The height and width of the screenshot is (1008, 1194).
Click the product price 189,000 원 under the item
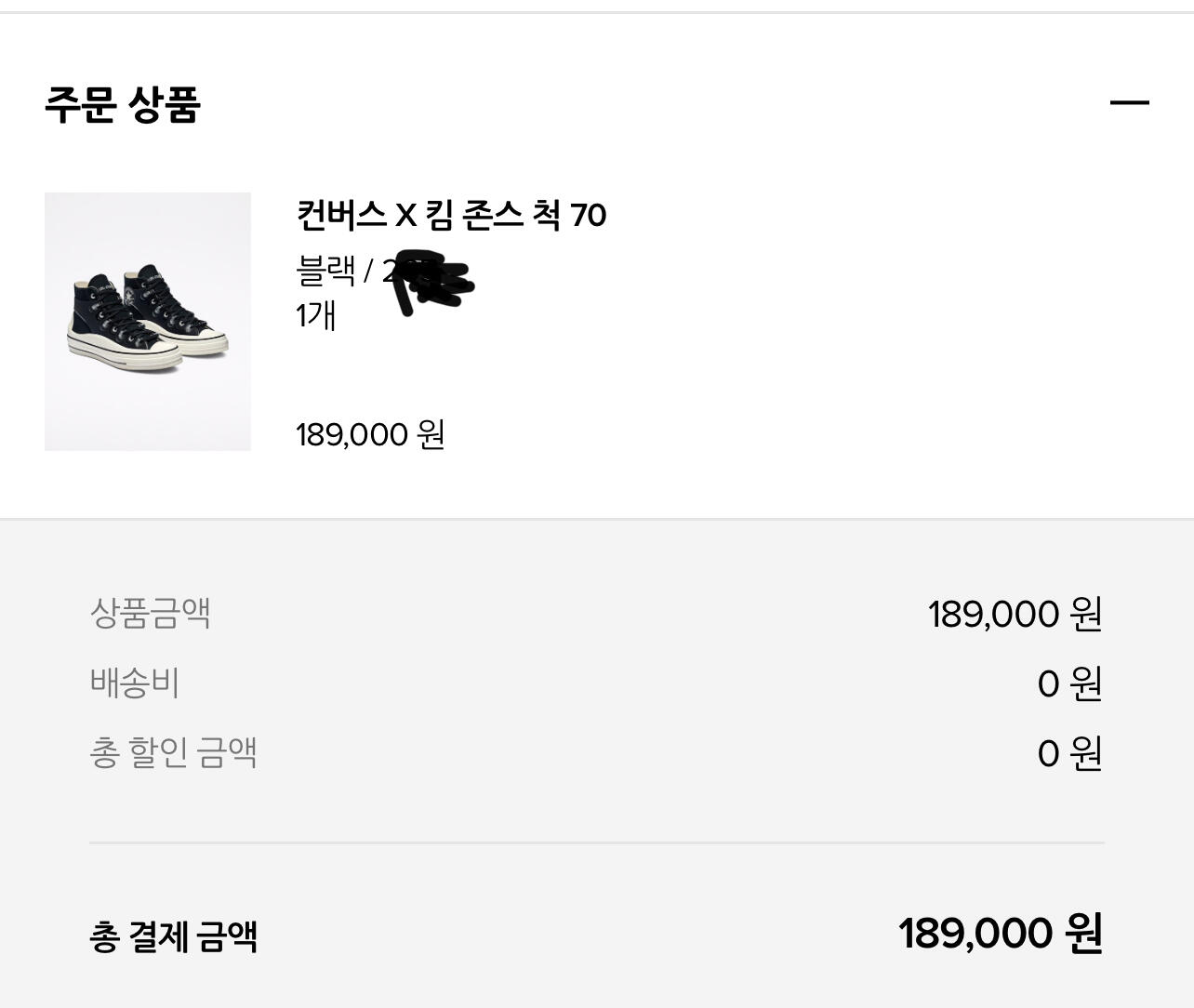click(x=370, y=434)
